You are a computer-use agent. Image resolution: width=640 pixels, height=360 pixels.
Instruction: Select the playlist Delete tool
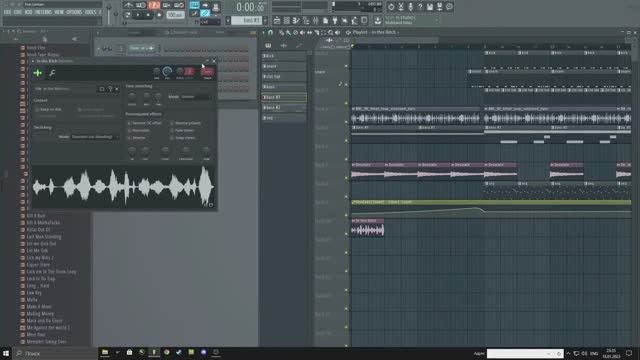[x=296, y=32]
